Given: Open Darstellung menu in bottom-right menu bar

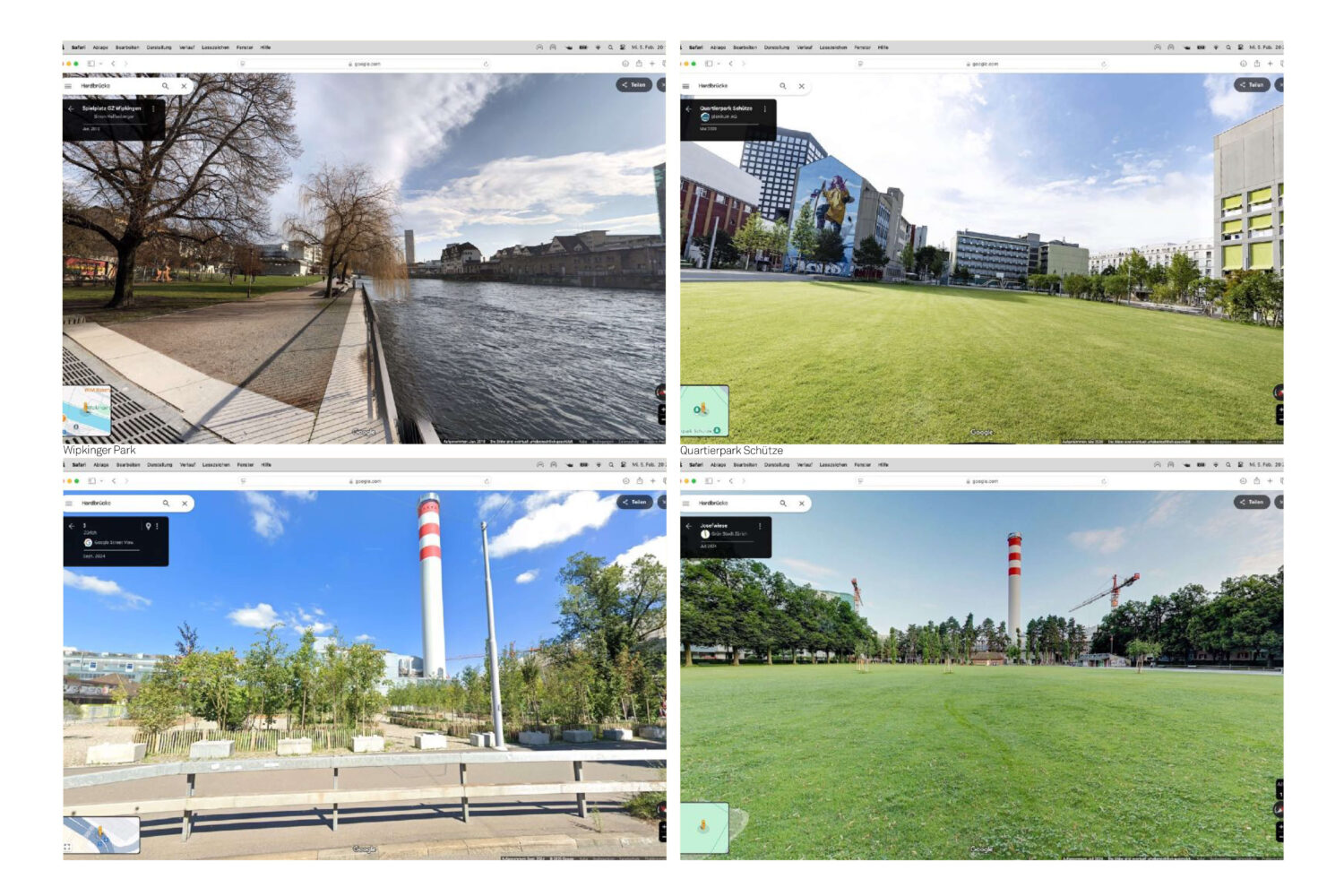Looking at the screenshot, I should tap(777, 465).
